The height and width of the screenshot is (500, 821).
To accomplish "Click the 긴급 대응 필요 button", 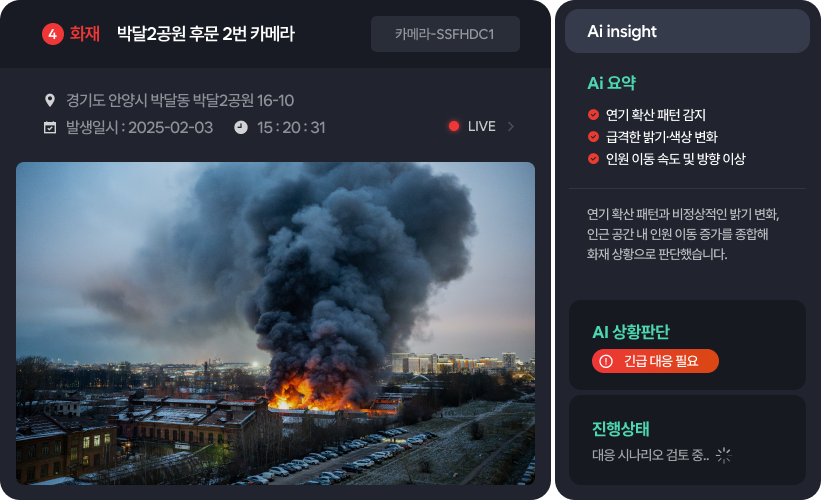I will 655,361.
